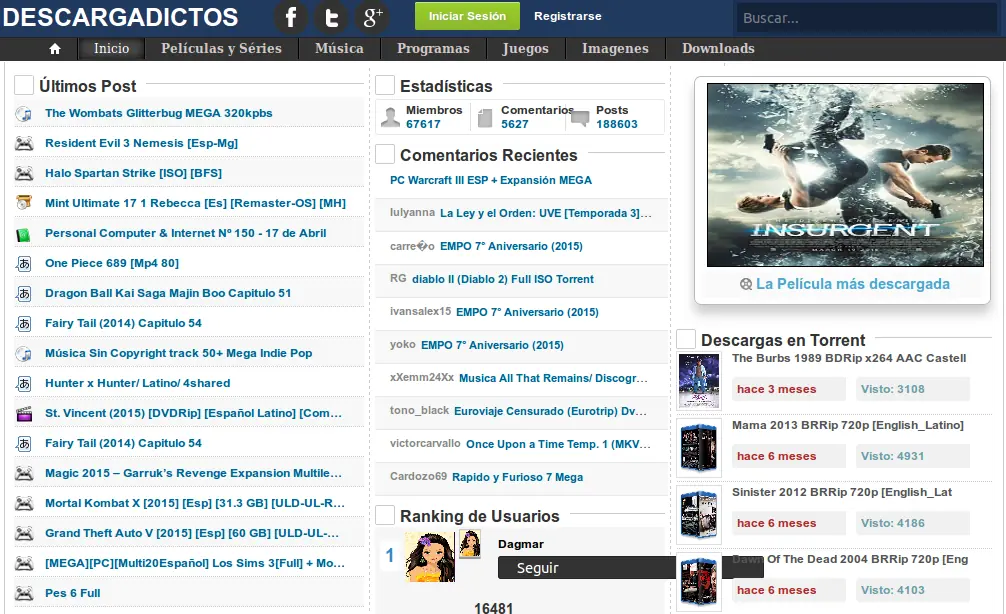Image resolution: width=1006 pixels, height=614 pixels.
Task: Open Rapido y Furioso 7 Mega comment link
Action: [x=518, y=477]
